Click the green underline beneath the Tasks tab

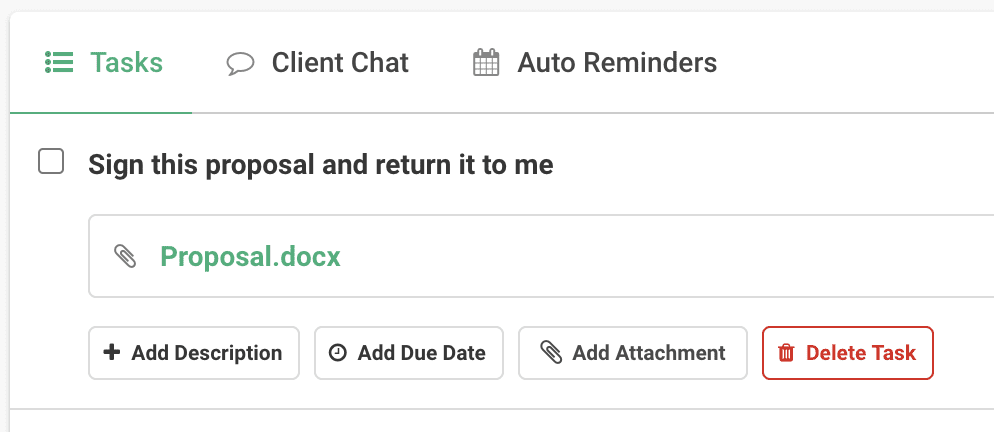coord(101,113)
